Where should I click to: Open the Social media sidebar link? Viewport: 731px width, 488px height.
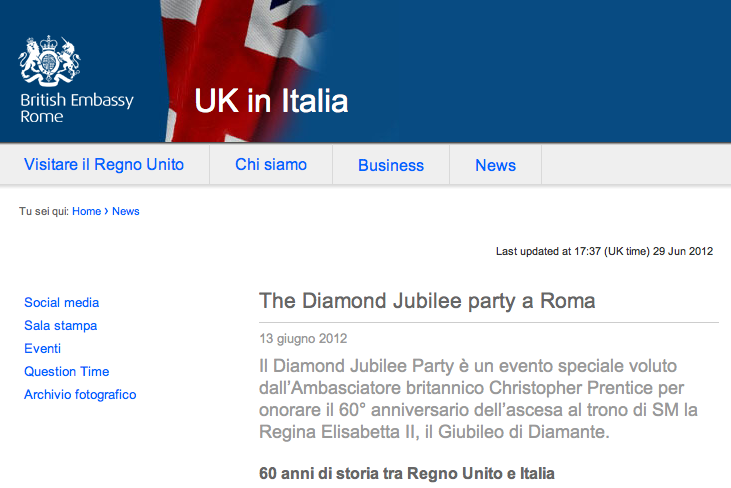(62, 302)
